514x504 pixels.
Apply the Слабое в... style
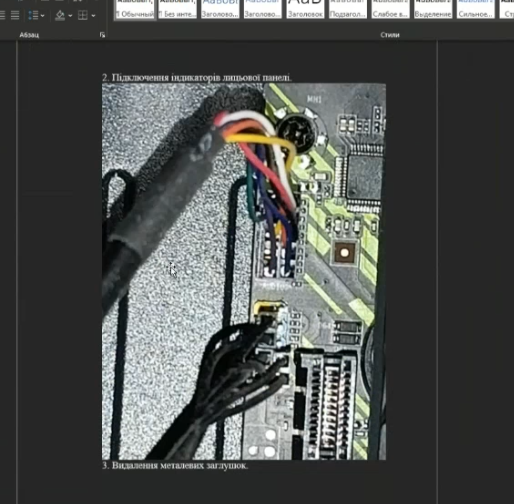[x=390, y=9]
